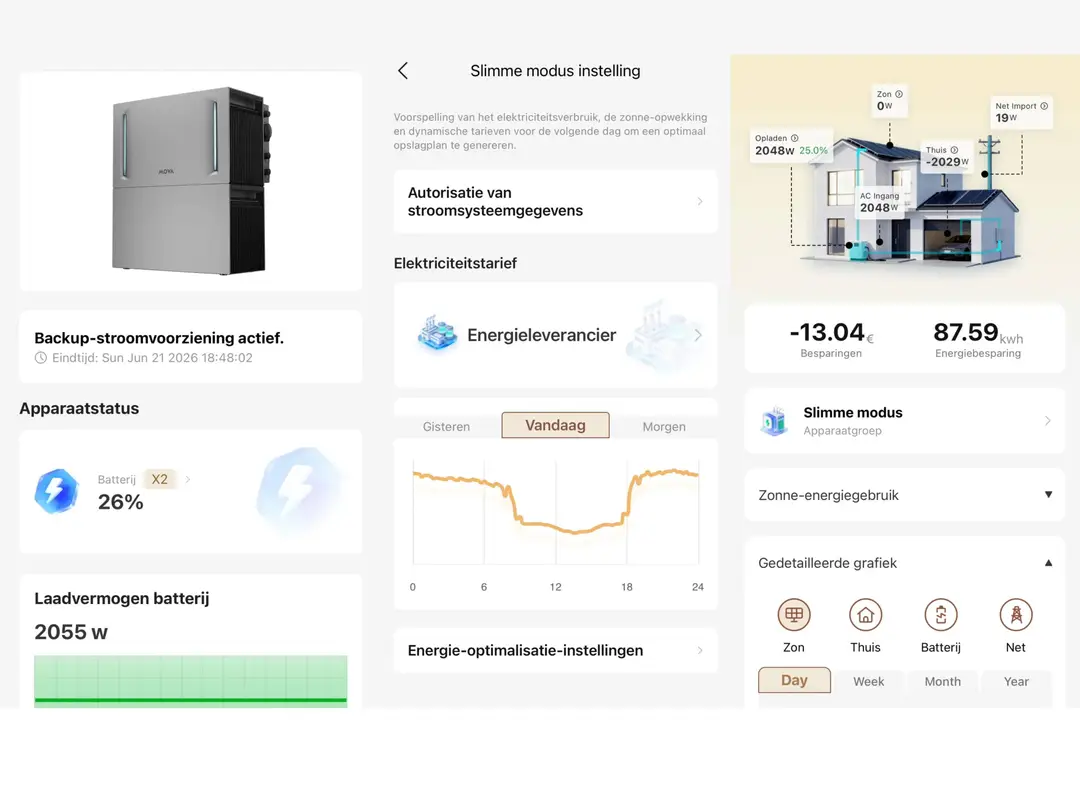Click the info icon beside Thuis
The height and width of the screenshot is (810, 1080).
[954, 149]
